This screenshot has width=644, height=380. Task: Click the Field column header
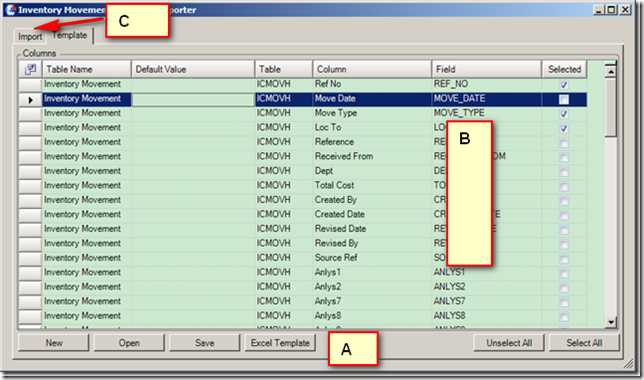487,69
